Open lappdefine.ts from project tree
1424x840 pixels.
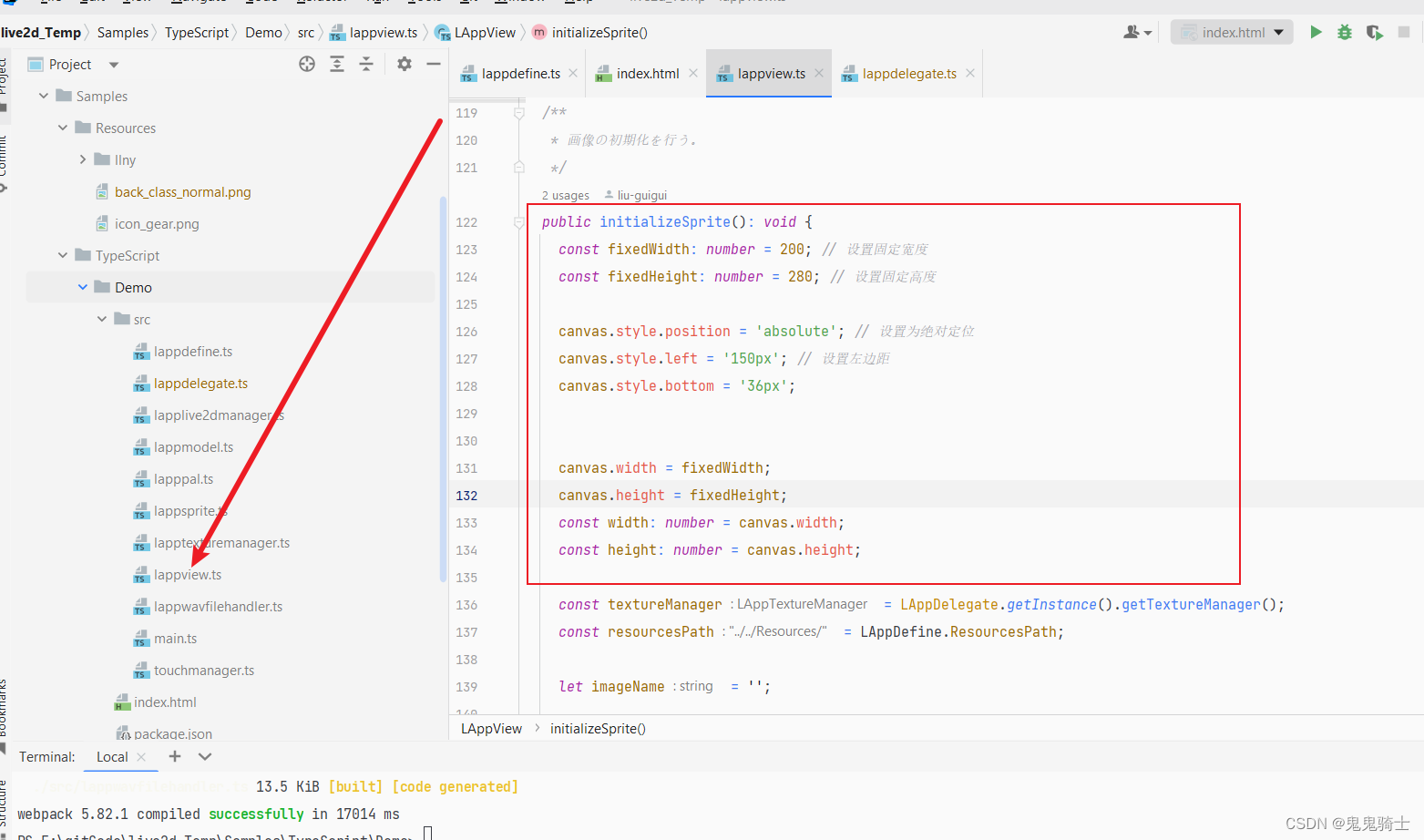click(x=193, y=352)
